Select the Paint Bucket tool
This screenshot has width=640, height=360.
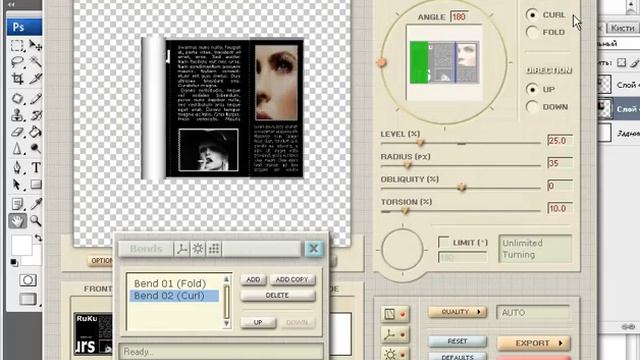point(35,132)
